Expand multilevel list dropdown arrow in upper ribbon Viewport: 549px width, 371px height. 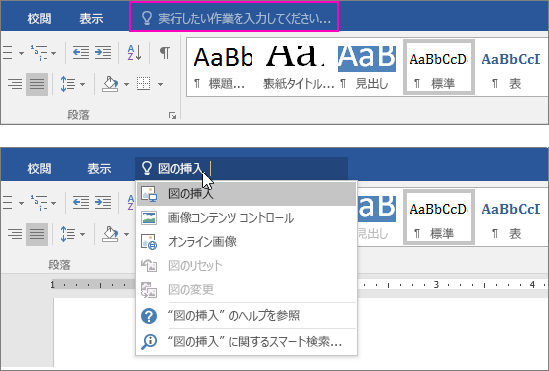tap(54, 53)
